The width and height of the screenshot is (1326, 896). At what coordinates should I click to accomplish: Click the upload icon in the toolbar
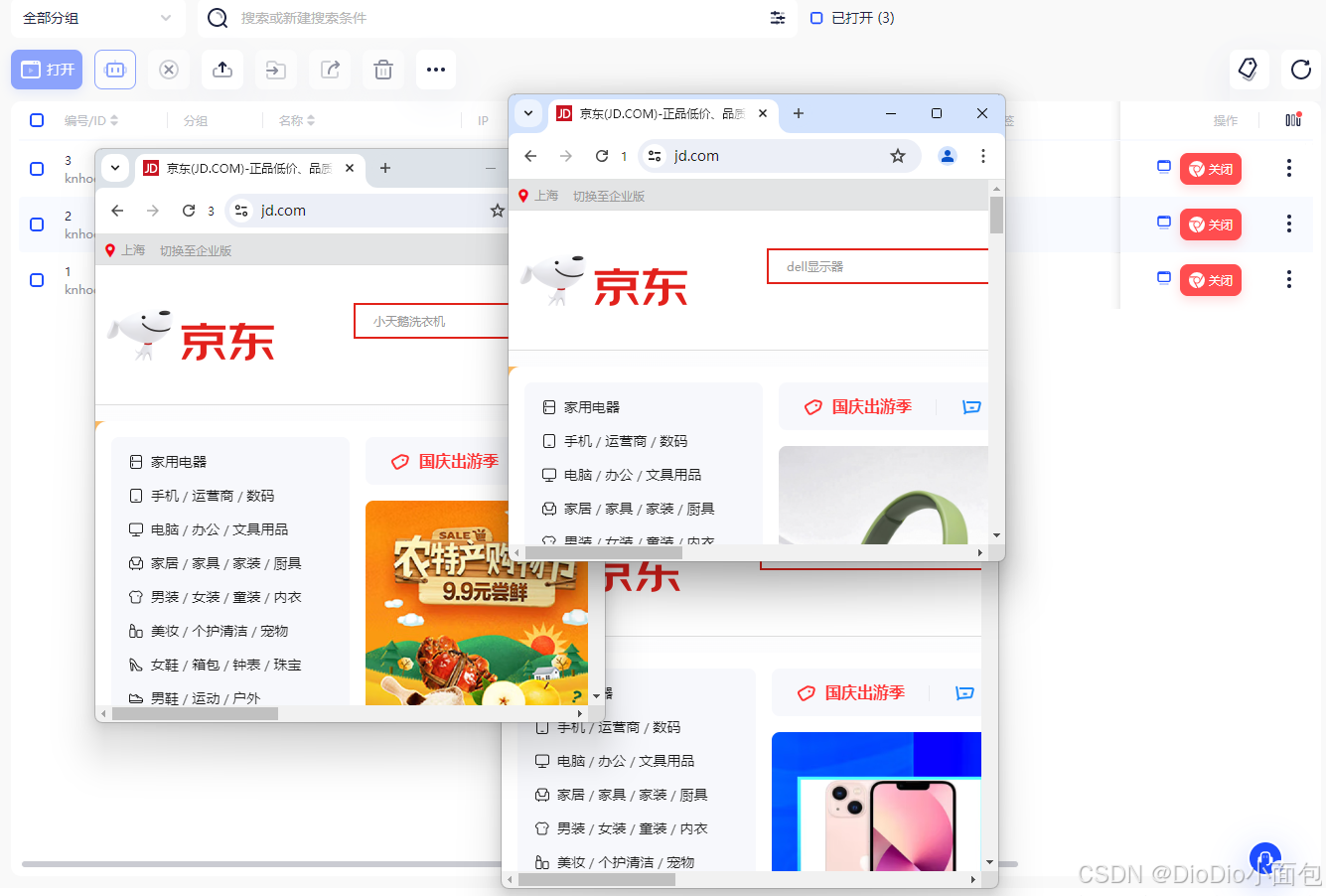[221, 70]
